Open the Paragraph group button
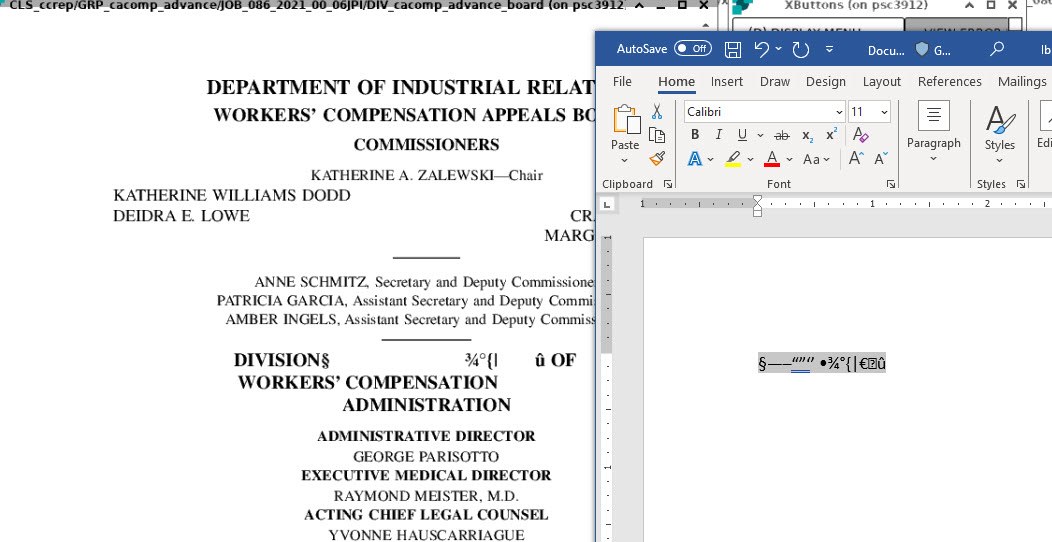Image resolution: width=1052 pixels, height=542 pixels. coord(933,131)
